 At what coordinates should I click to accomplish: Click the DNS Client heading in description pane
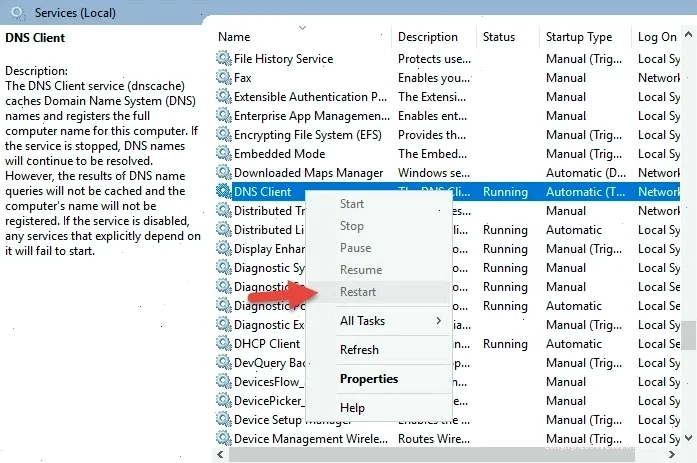point(35,38)
